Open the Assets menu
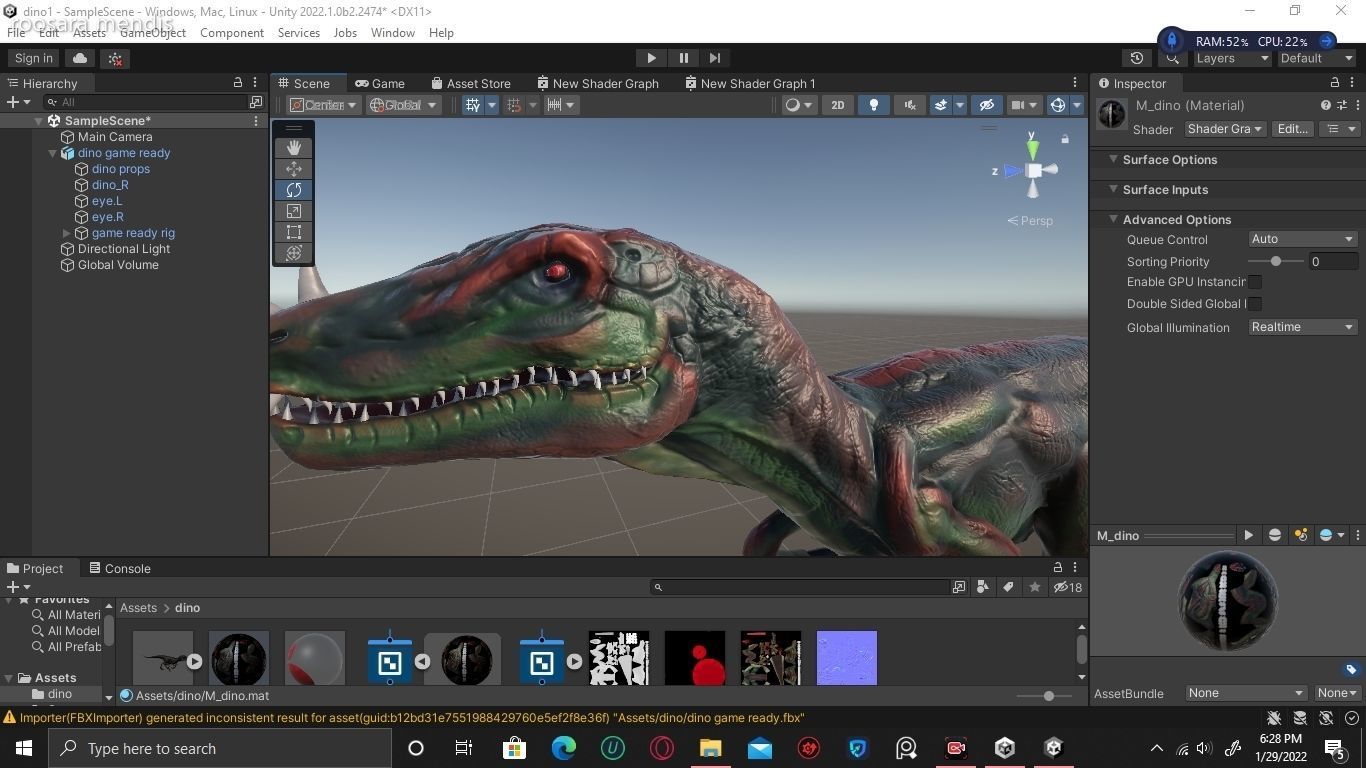 (x=89, y=32)
